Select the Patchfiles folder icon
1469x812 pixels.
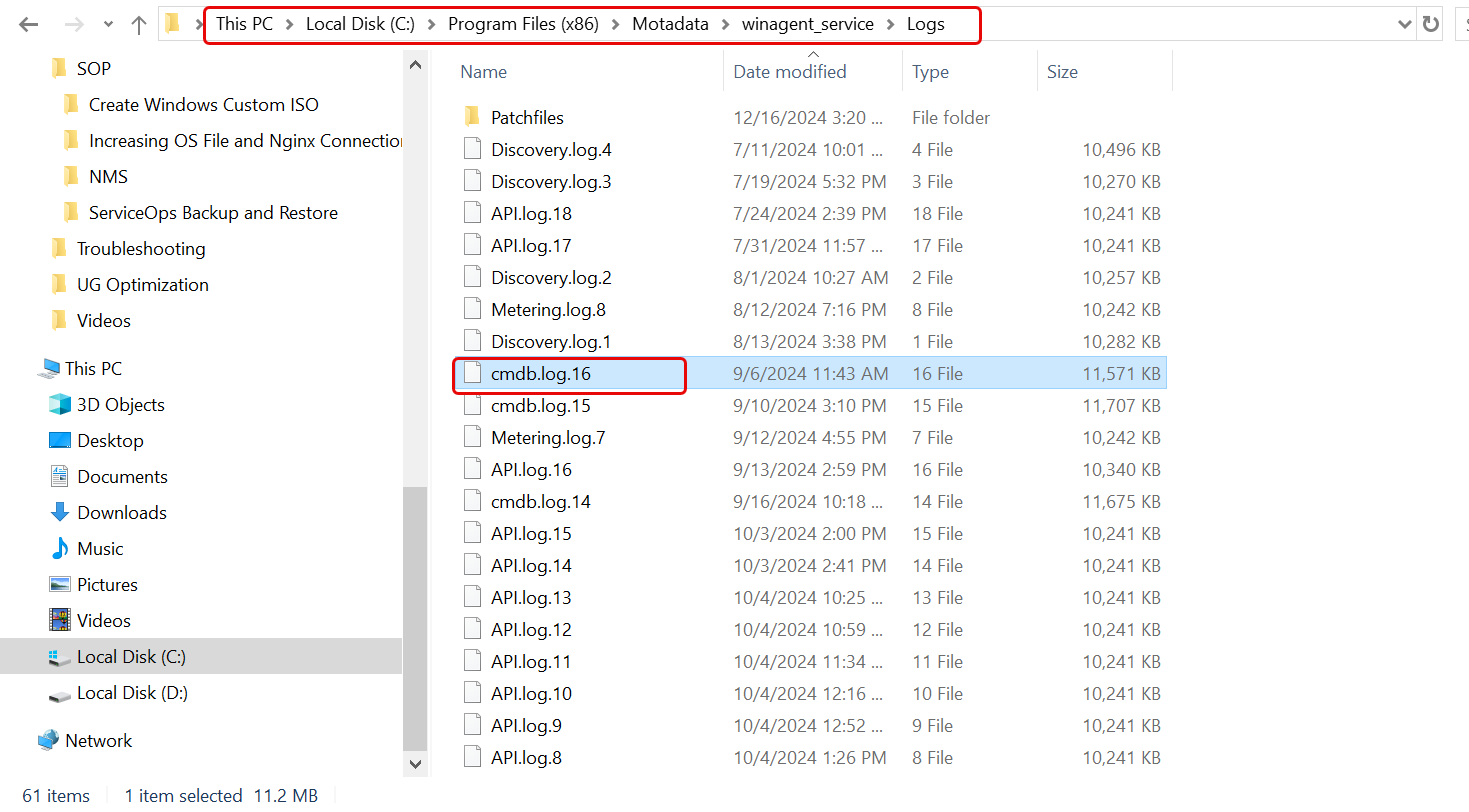click(x=474, y=117)
